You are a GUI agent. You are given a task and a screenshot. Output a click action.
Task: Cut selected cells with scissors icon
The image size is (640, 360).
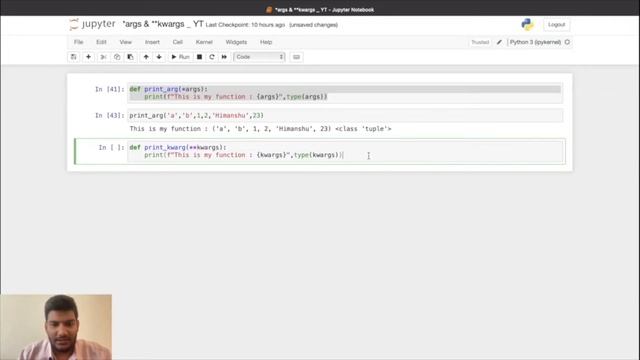coord(103,57)
